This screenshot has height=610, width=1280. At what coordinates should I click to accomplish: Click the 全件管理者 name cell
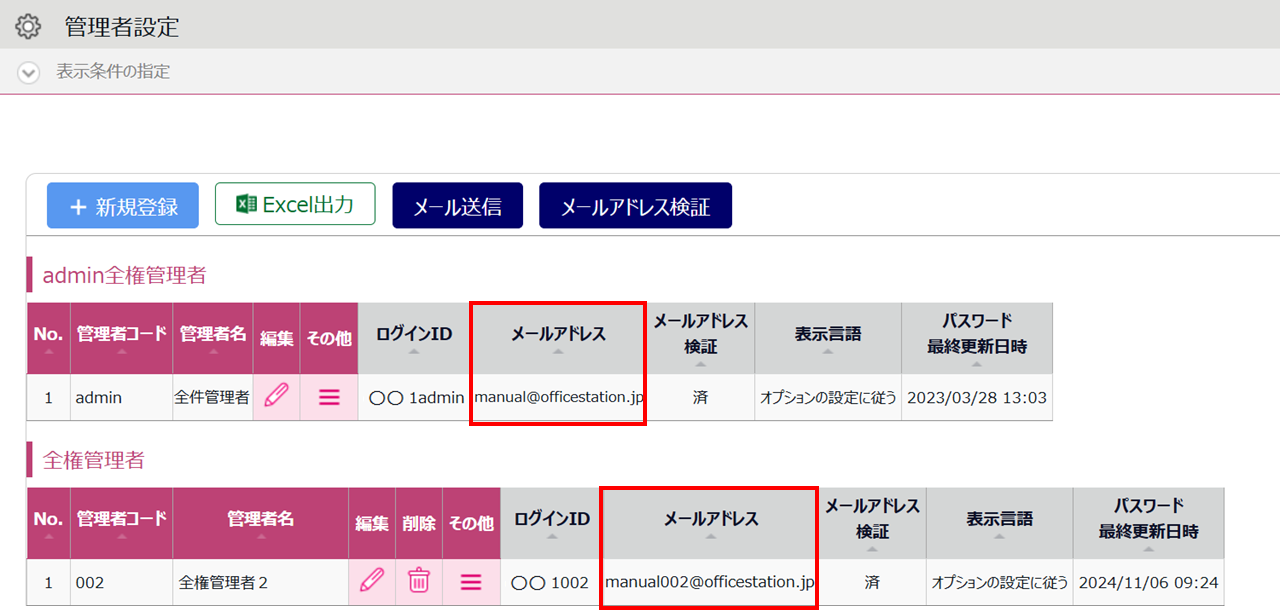click(213, 397)
